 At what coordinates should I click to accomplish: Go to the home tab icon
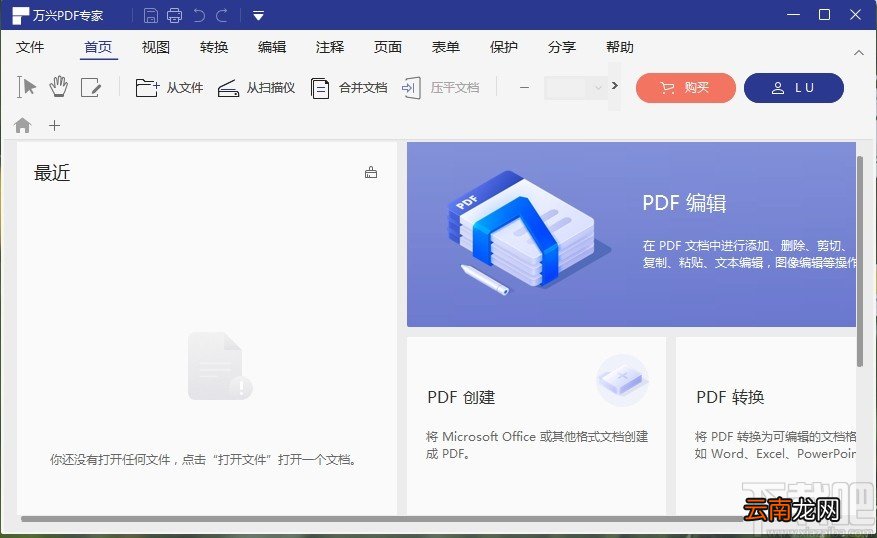(x=22, y=125)
